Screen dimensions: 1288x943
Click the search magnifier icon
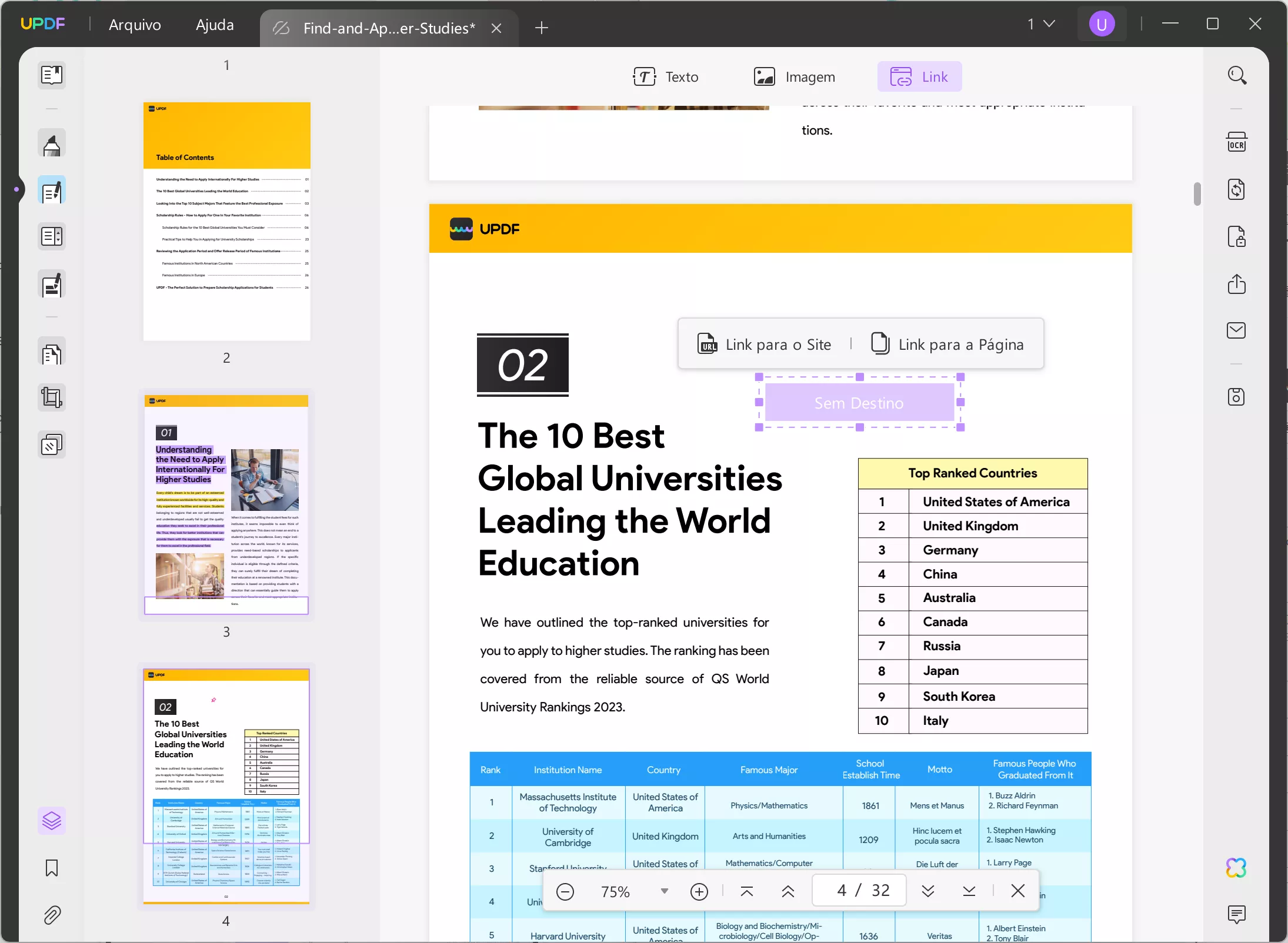click(1236, 75)
